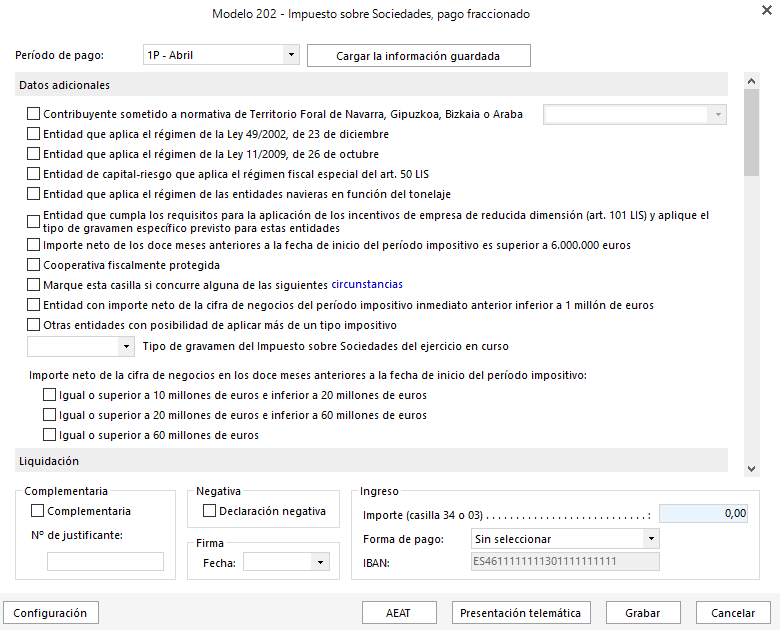Focus the Nº de justificante input field
Screen dimensions: 780x630
point(105,561)
